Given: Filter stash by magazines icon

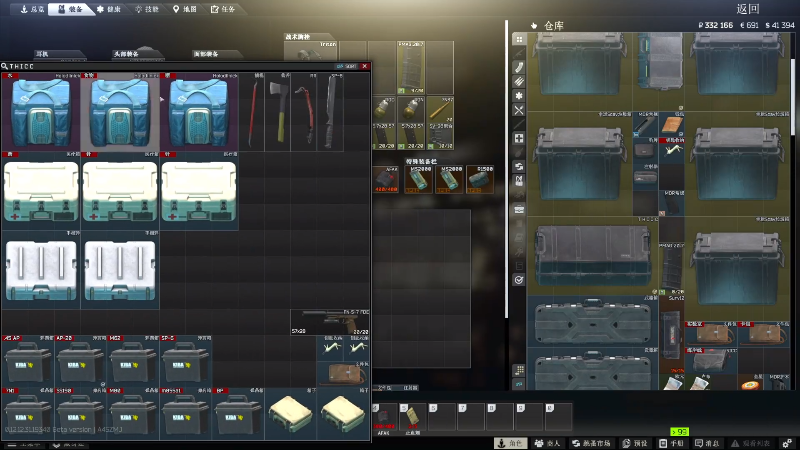Looking at the screenshot, I should 519,67.
